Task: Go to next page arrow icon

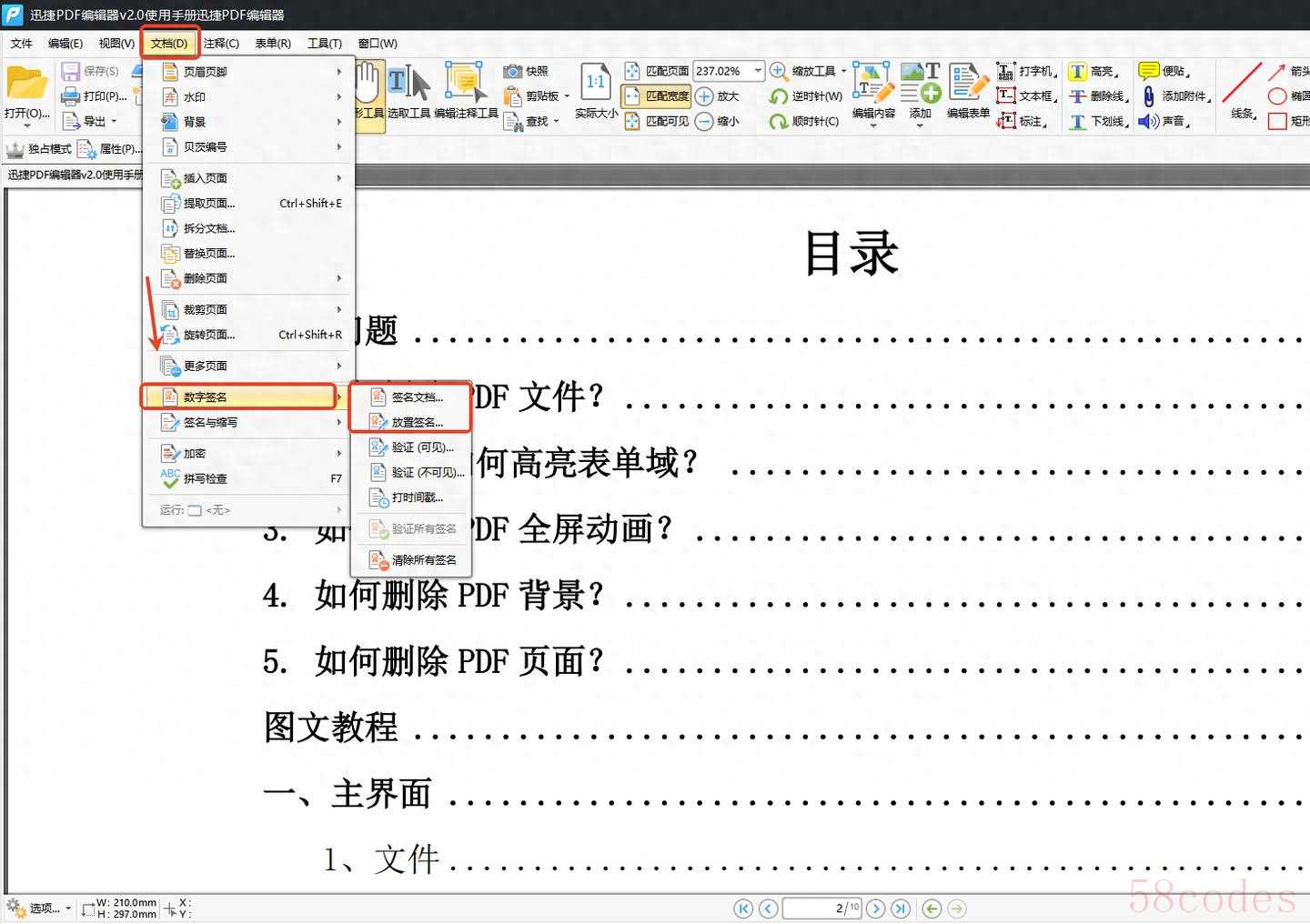Action: [x=876, y=908]
